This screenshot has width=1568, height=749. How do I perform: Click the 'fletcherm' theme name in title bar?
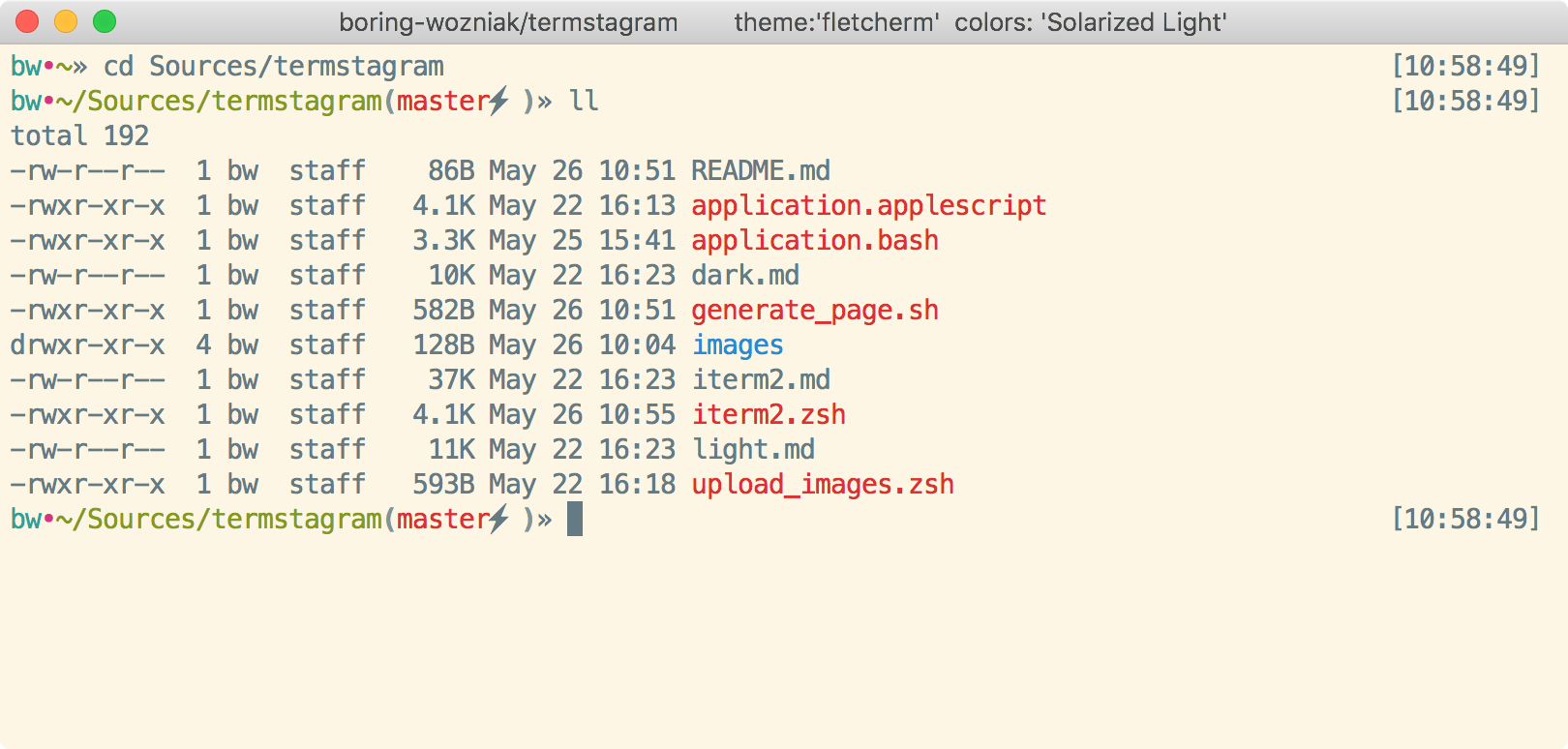879,22
